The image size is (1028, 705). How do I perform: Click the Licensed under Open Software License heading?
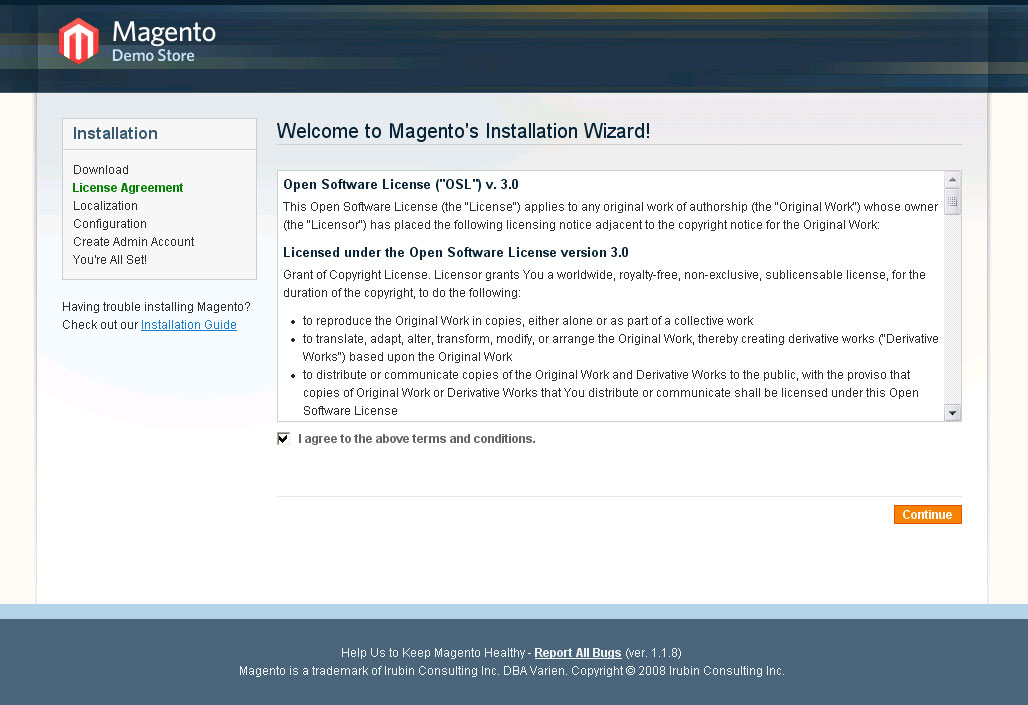(x=456, y=252)
